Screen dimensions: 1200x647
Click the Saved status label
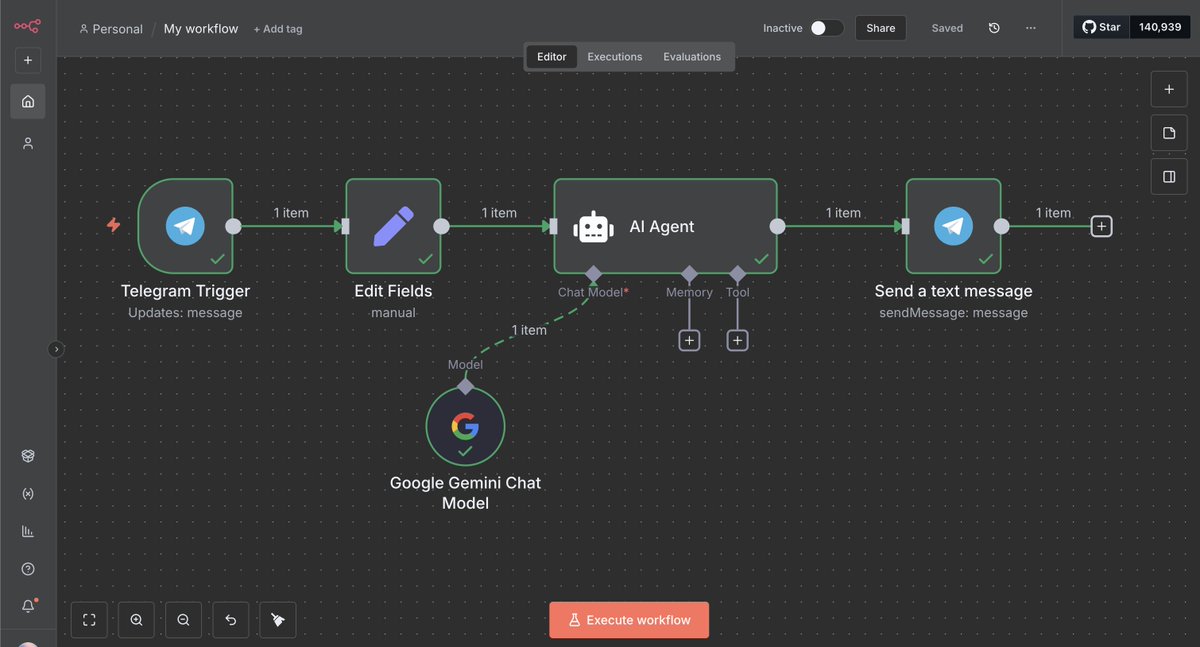[947, 28]
